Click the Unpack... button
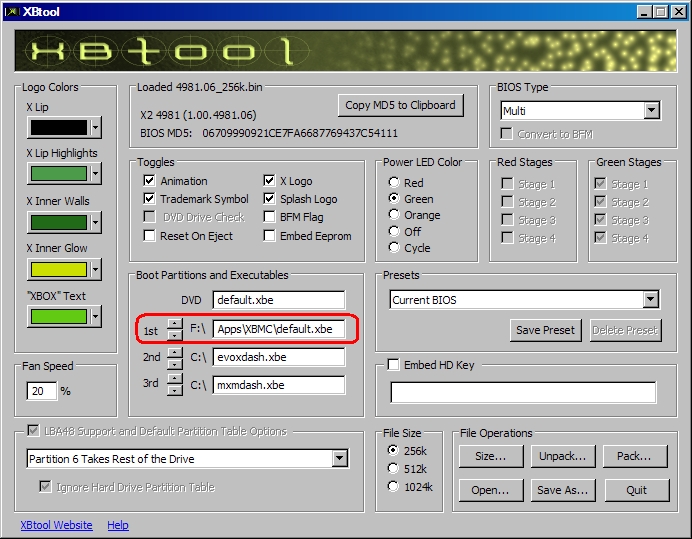This screenshot has width=692, height=539. pyautogui.click(x=563, y=456)
